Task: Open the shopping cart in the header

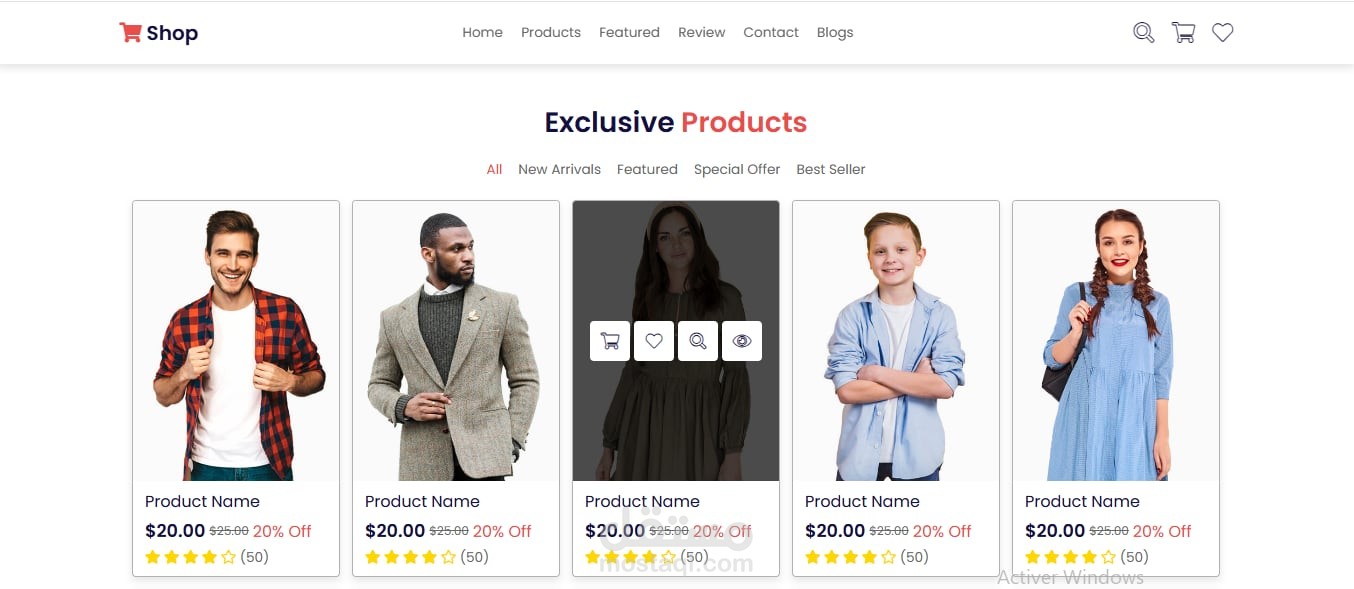Action: coord(1183,33)
